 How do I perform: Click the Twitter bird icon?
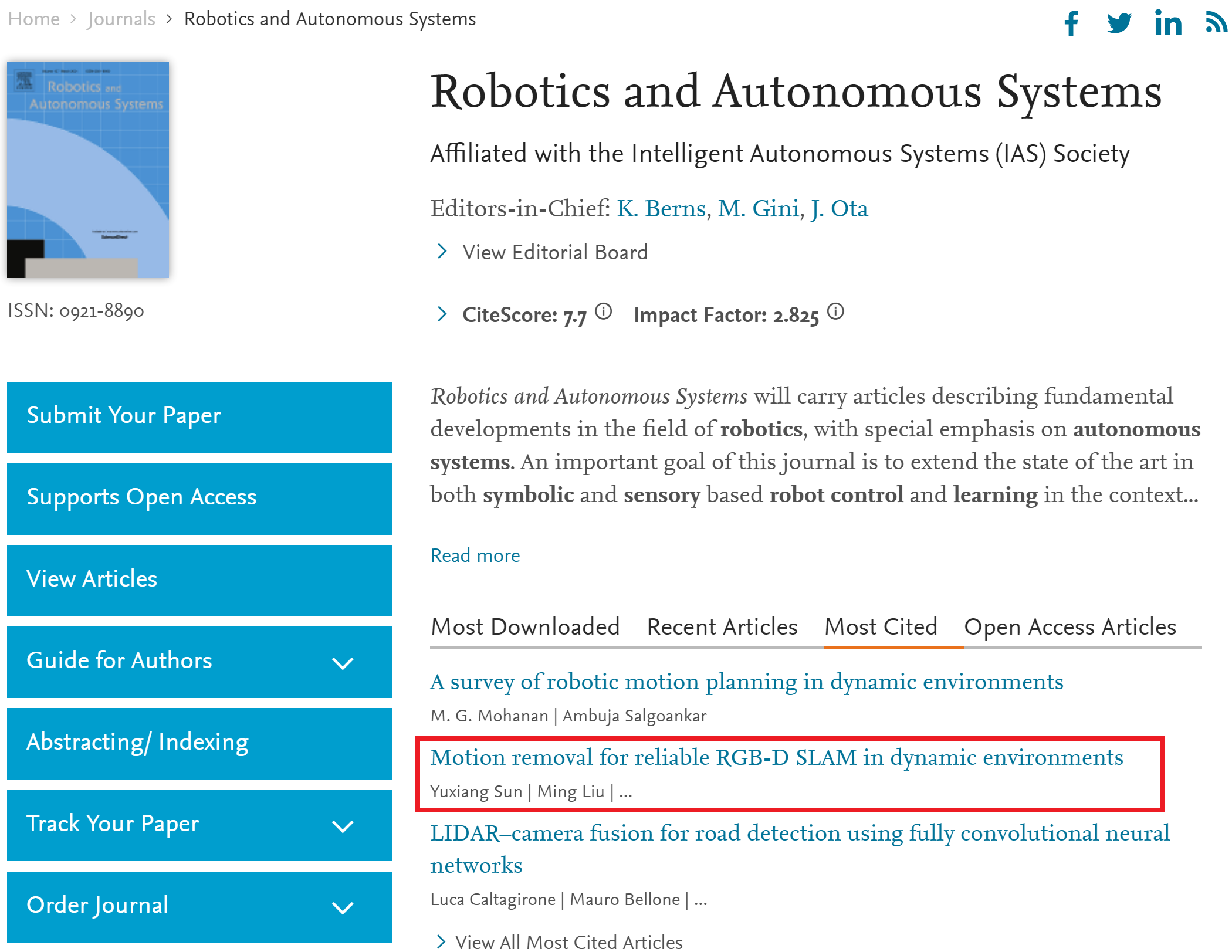[1119, 23]
